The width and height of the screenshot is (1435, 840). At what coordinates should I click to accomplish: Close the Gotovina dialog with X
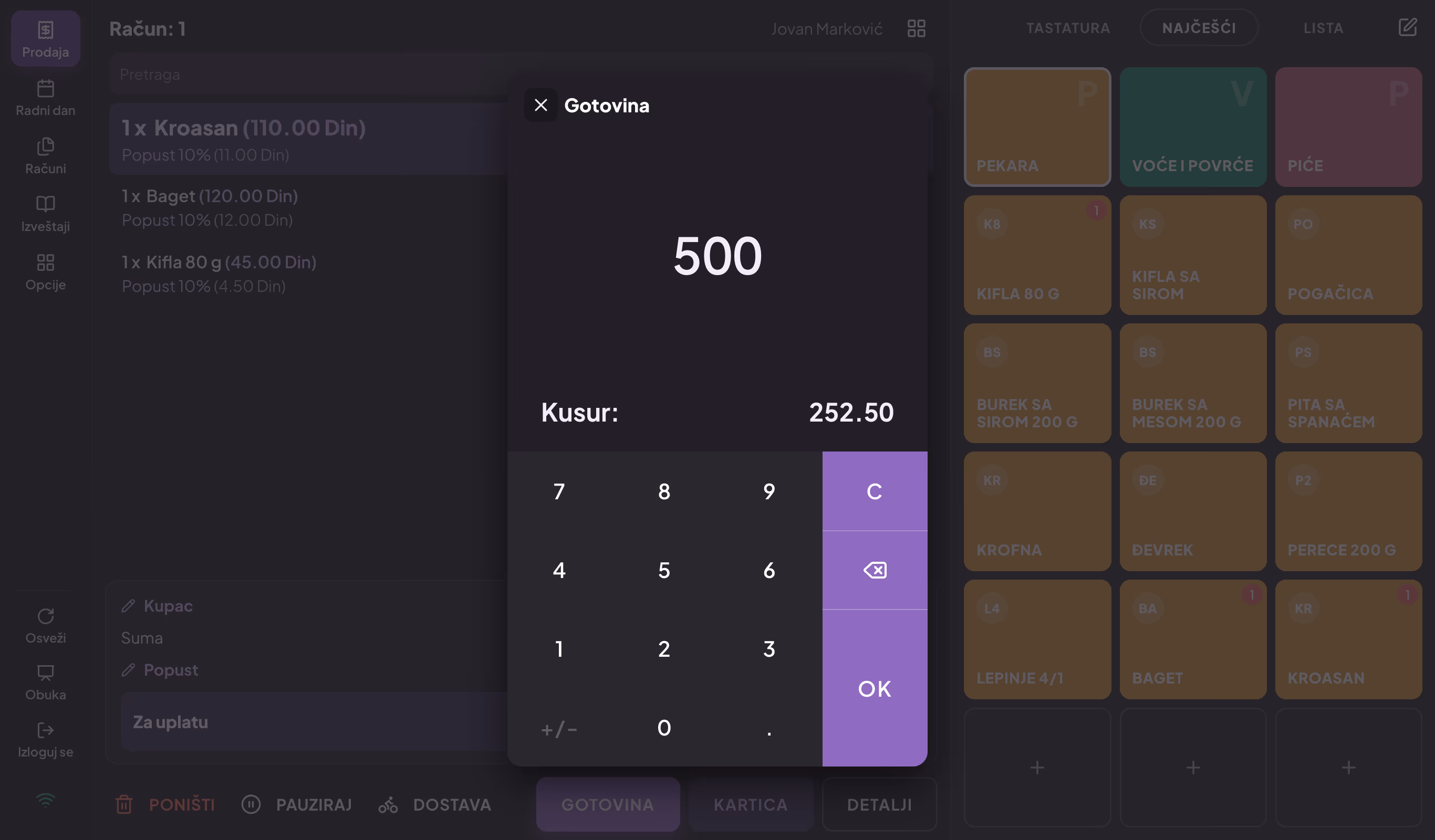(540, 106)
